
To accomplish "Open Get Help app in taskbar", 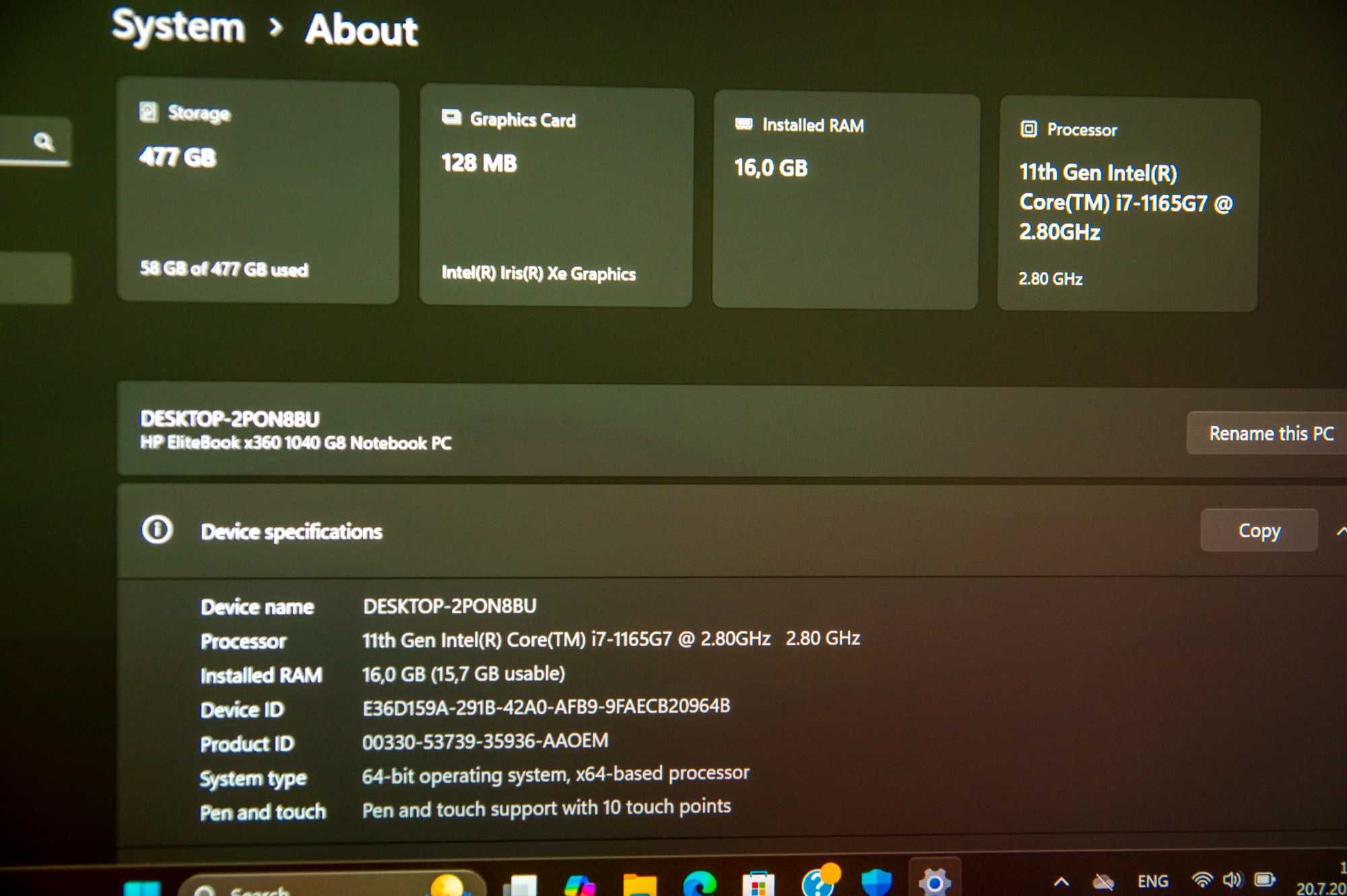I will pyautogui.click(x=820, y=881).
